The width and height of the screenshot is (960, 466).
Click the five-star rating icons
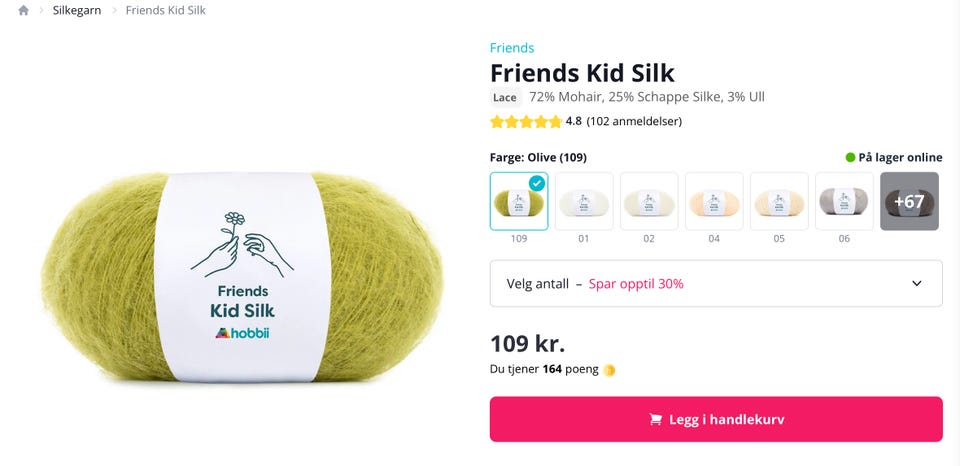coord(526,121)
